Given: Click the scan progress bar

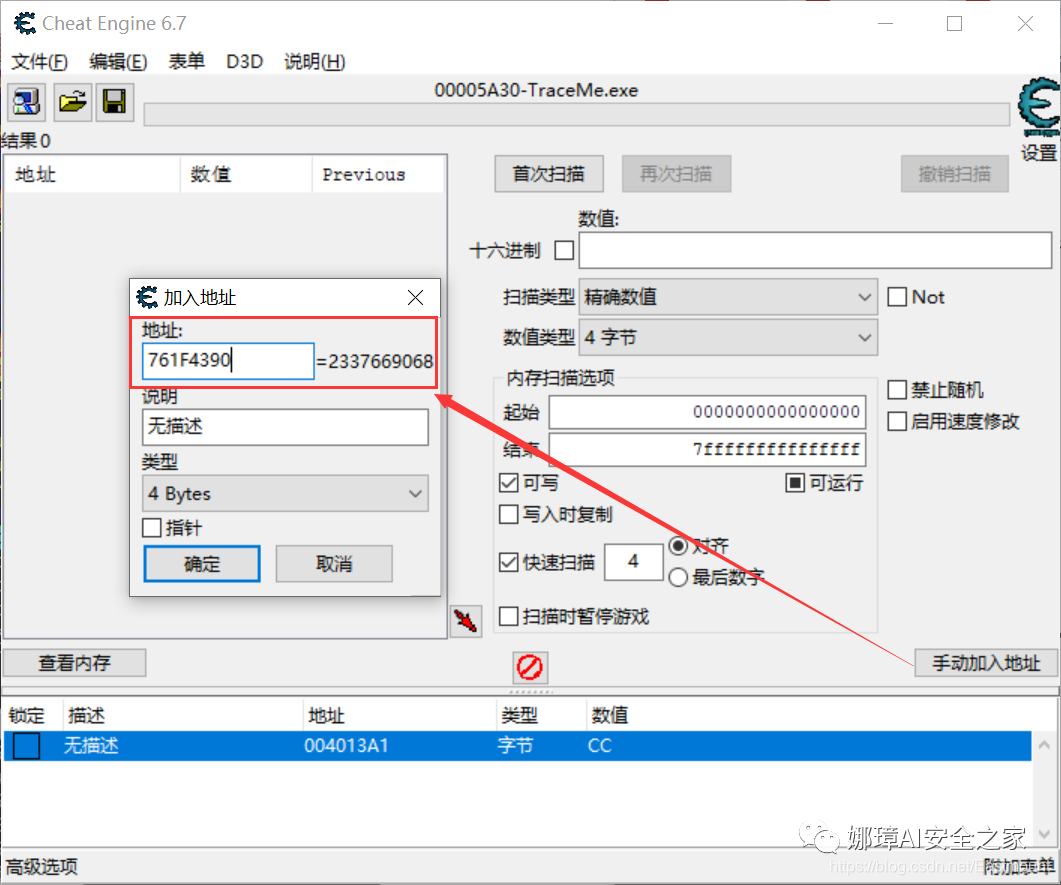Looking at the screenshot, I should [x=577, y=115].
